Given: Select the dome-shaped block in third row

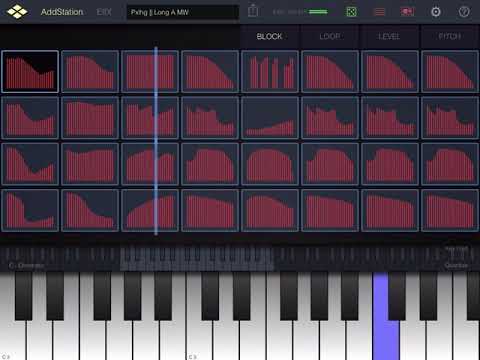Looking at the screenshot, I should click(x=270, y=164).
